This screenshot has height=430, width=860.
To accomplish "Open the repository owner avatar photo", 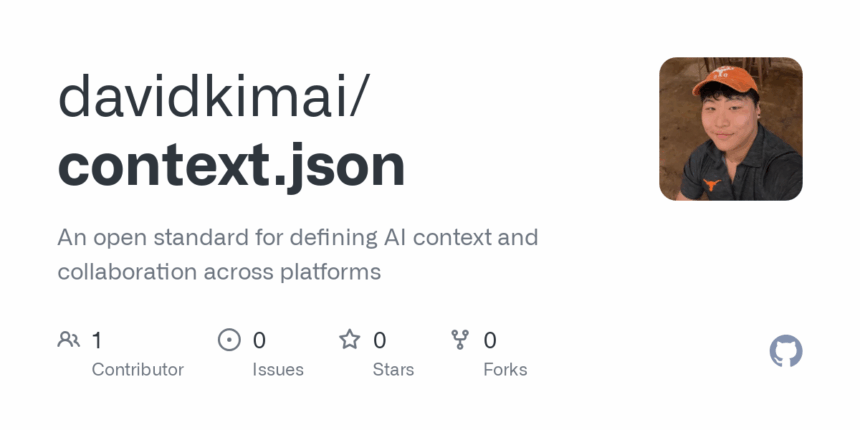I will click(x=731, y=129).
